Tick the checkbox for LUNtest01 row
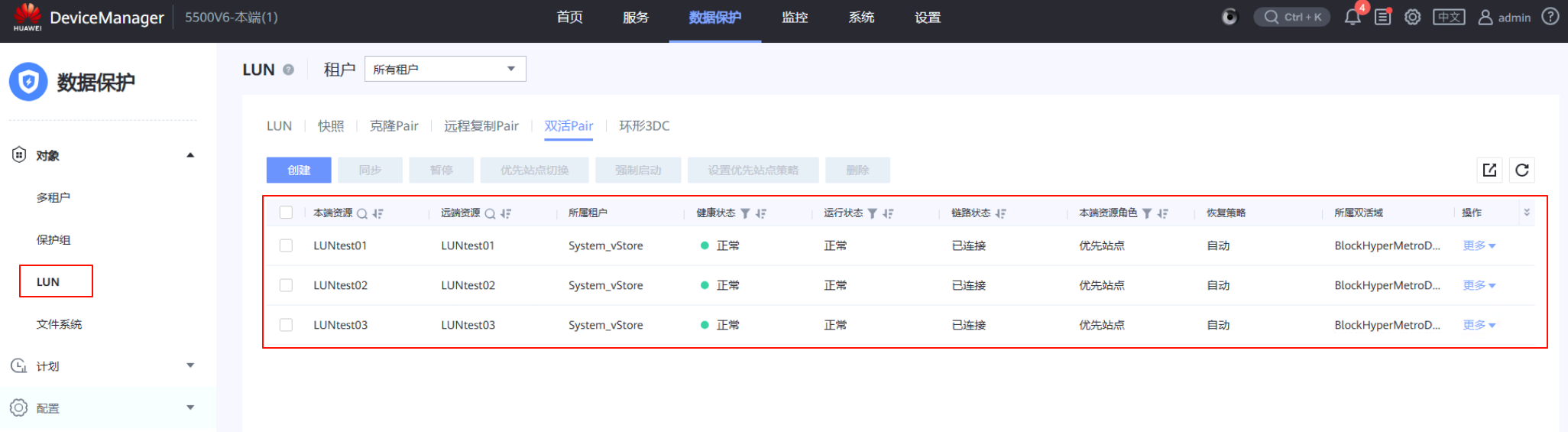Image resolution: width=1568 pixels, height=432 pixels. click(x=286, y=245)
